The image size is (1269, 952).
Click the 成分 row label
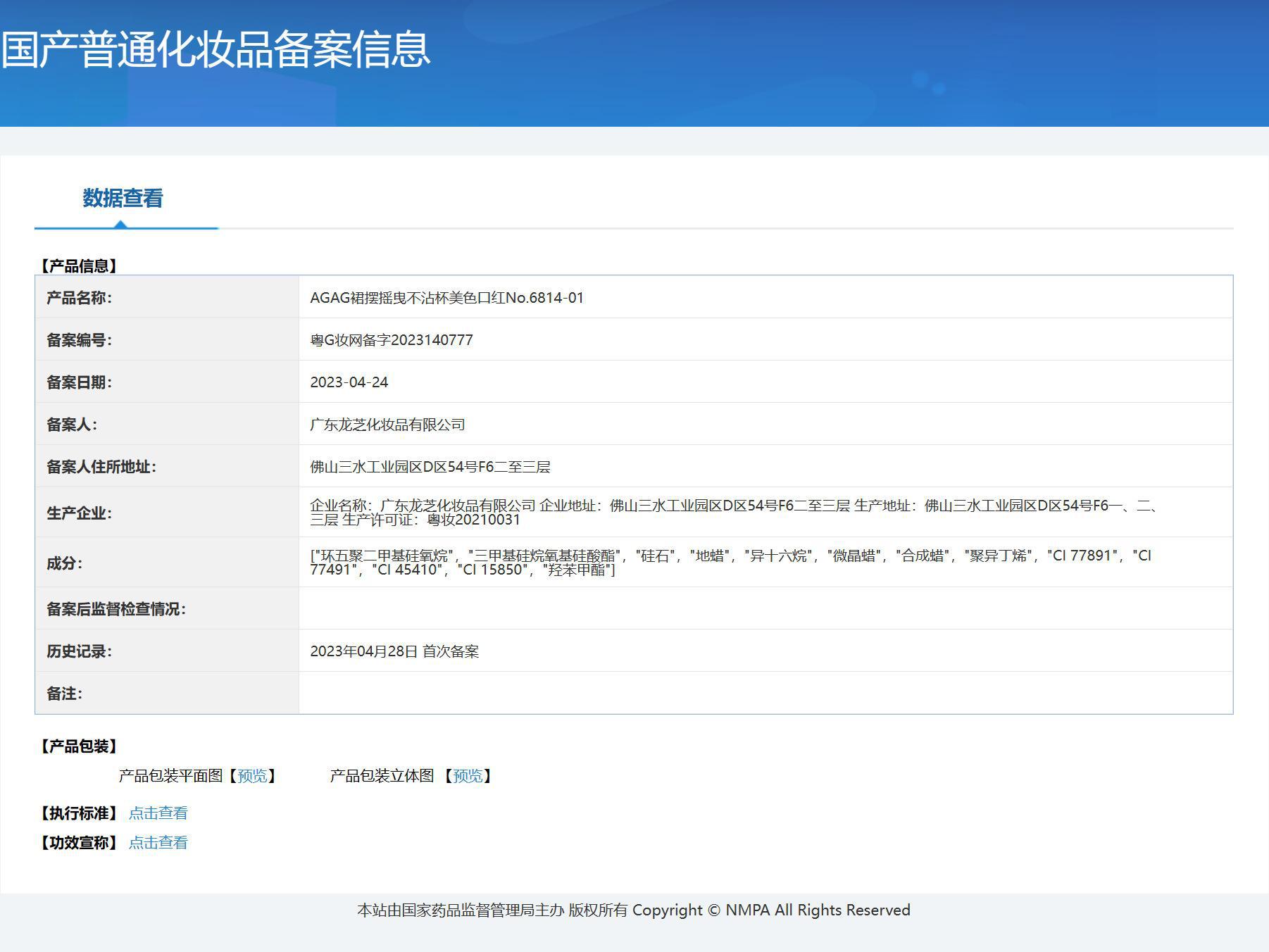64,563
